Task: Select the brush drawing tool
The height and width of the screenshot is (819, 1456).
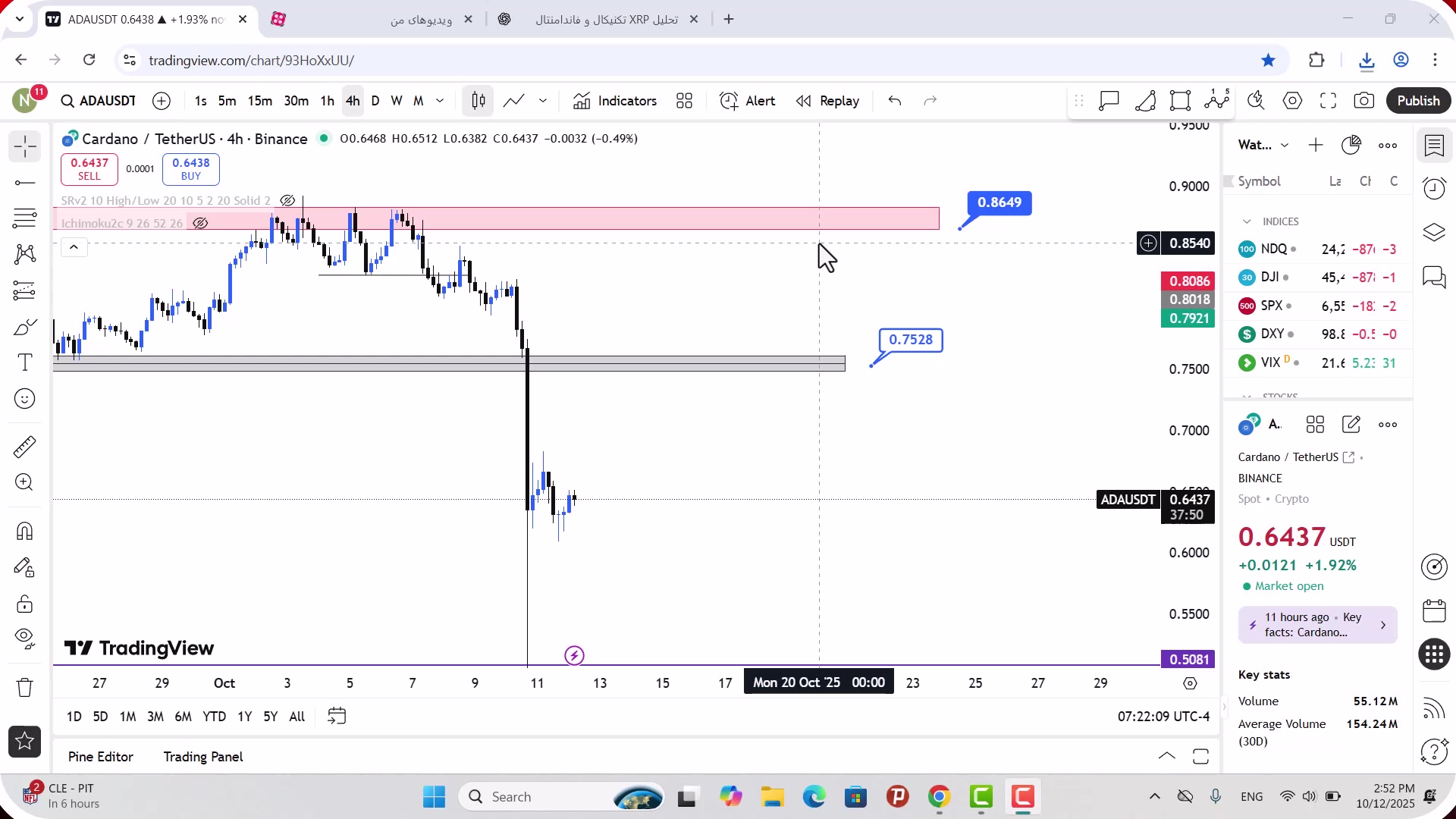Action: point(24,327)
